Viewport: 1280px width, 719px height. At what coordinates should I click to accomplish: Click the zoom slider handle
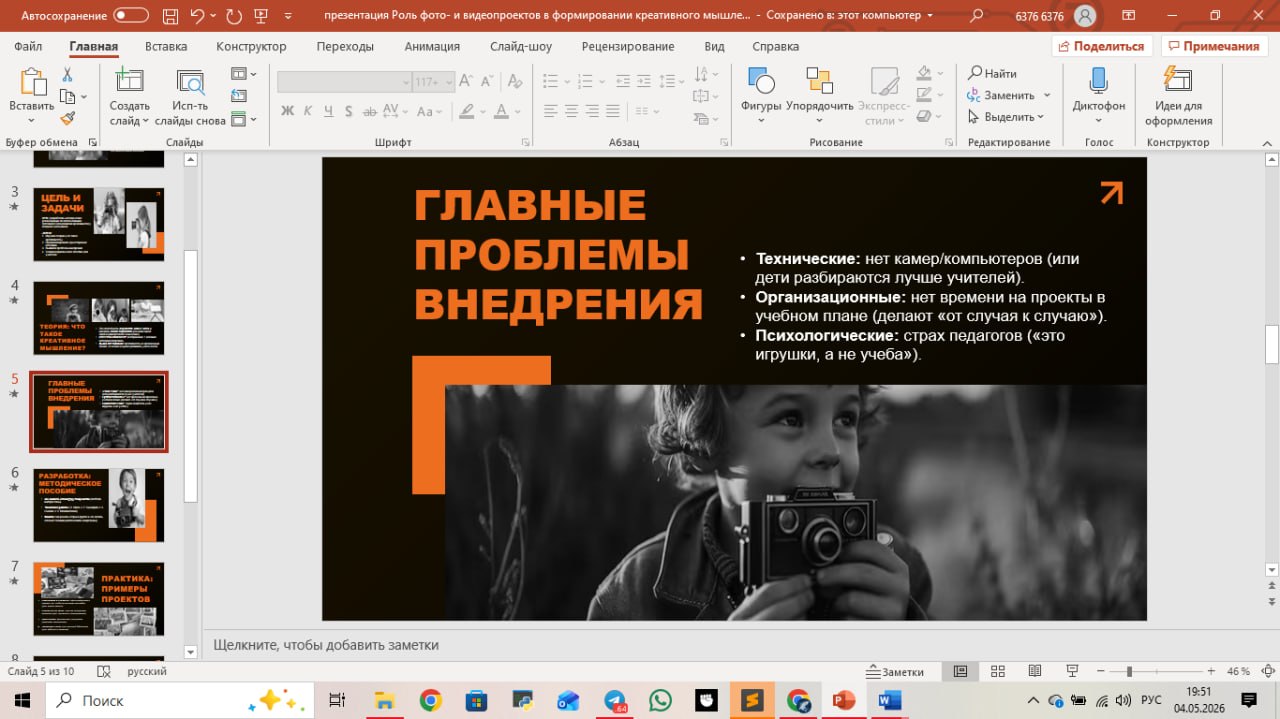1129,671
